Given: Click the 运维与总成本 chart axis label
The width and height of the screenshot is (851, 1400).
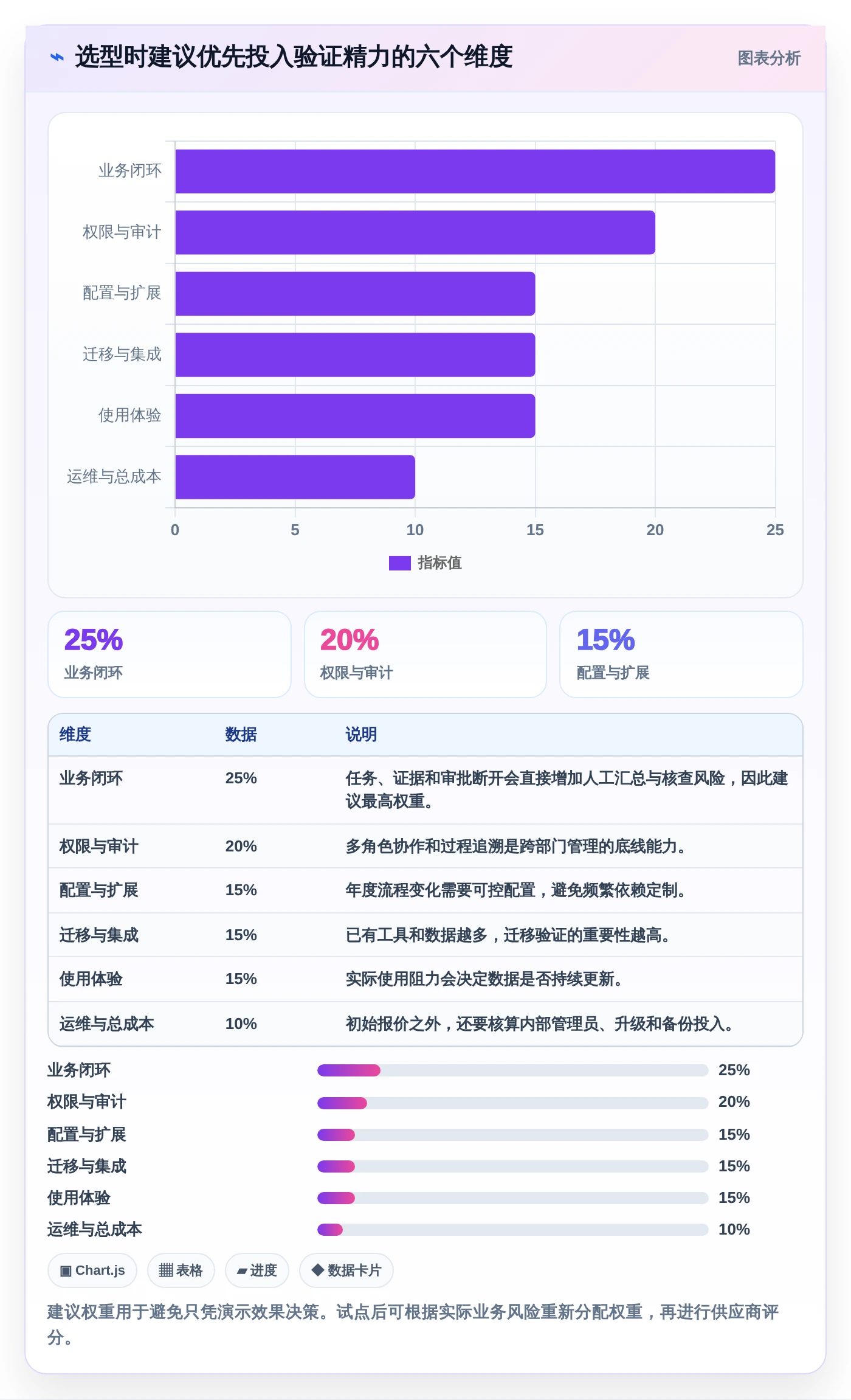Looking at the screenshot, I should (114, 477).
